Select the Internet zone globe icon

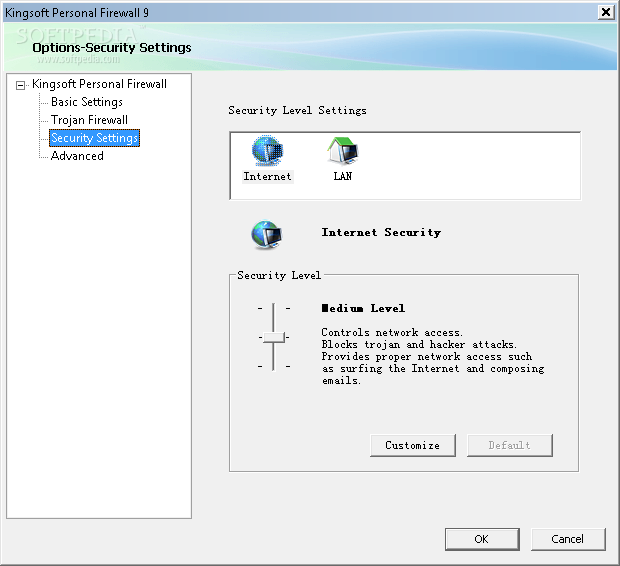pos(267,151)
